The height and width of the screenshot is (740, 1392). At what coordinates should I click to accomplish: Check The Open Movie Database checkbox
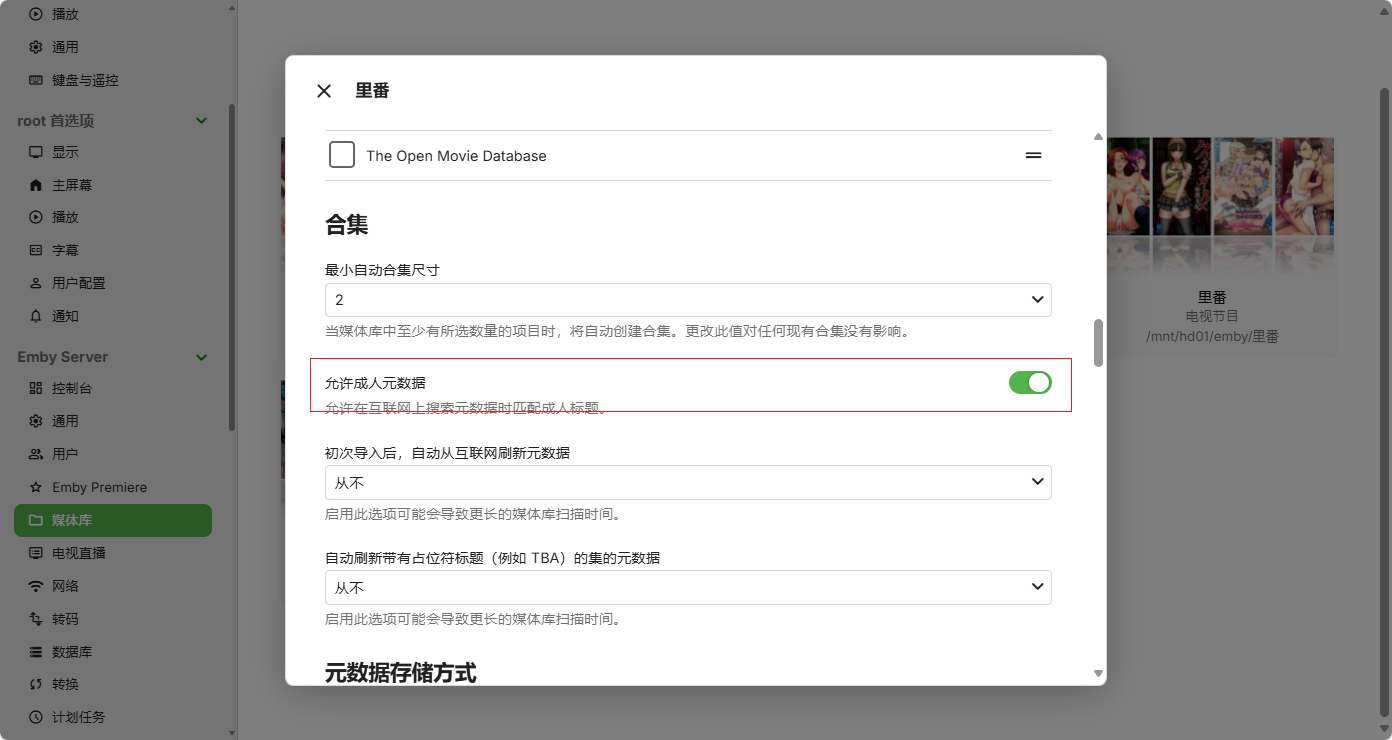(342, 155)
